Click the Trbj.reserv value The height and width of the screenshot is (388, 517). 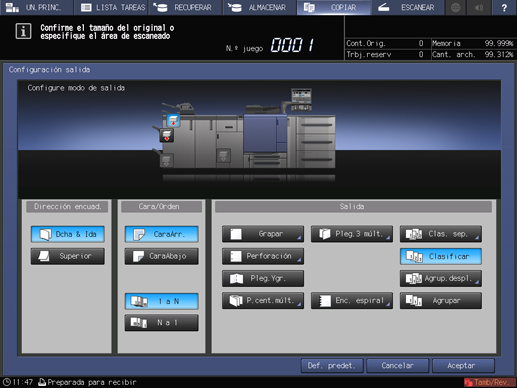pos(421,54)
